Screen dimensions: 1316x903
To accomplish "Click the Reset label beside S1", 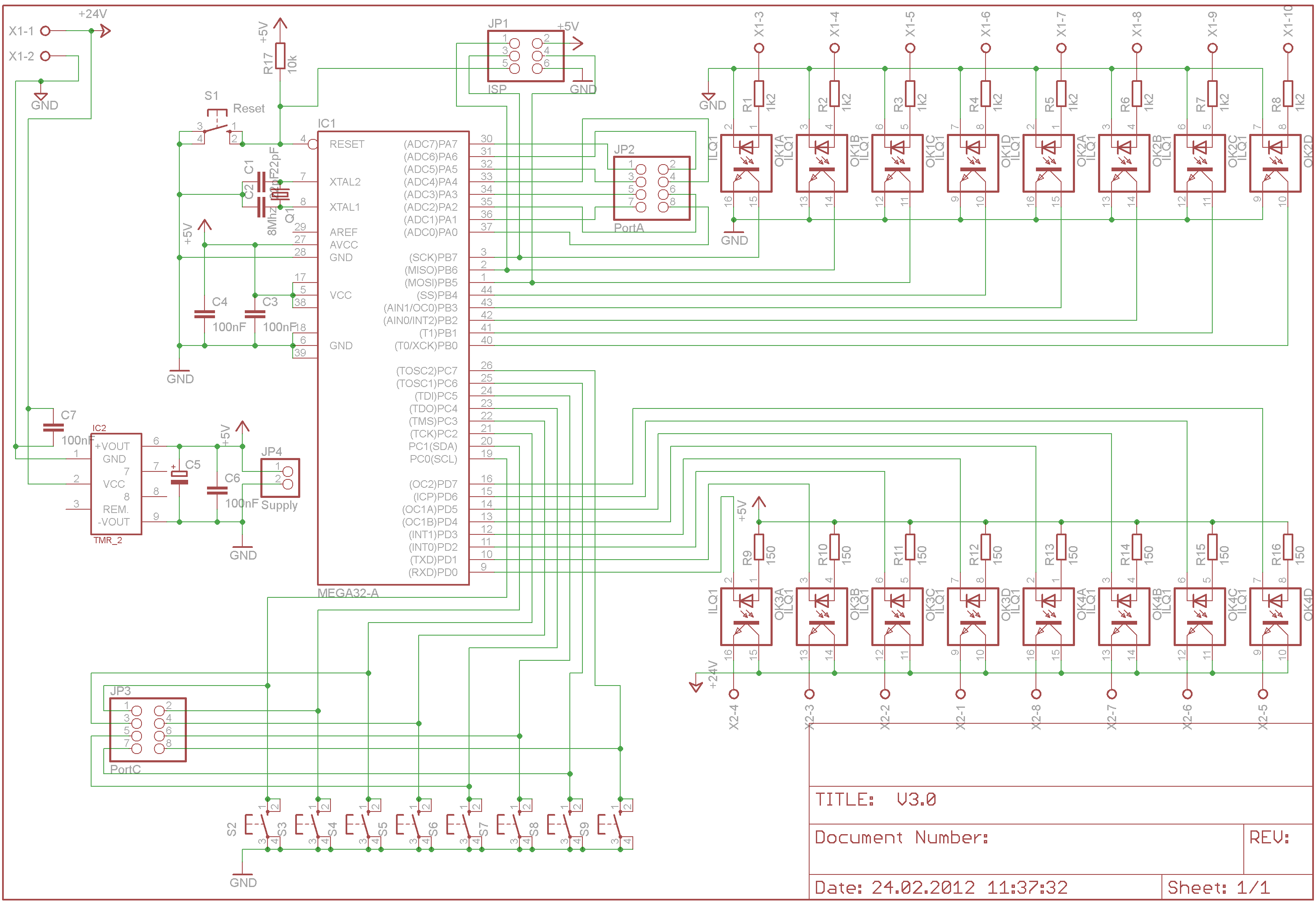I will (249, 108).
